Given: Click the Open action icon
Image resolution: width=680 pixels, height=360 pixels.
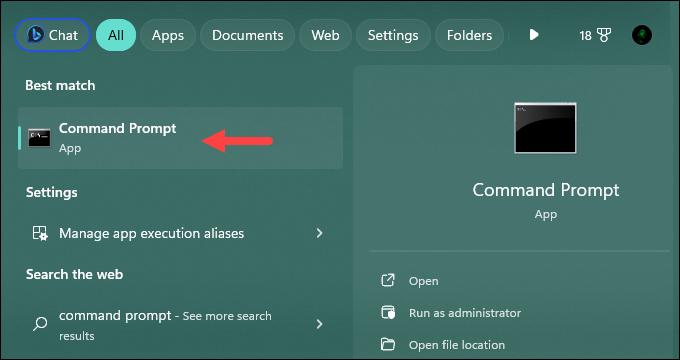Looking at the screenshot, I should (x=388, y=281).
